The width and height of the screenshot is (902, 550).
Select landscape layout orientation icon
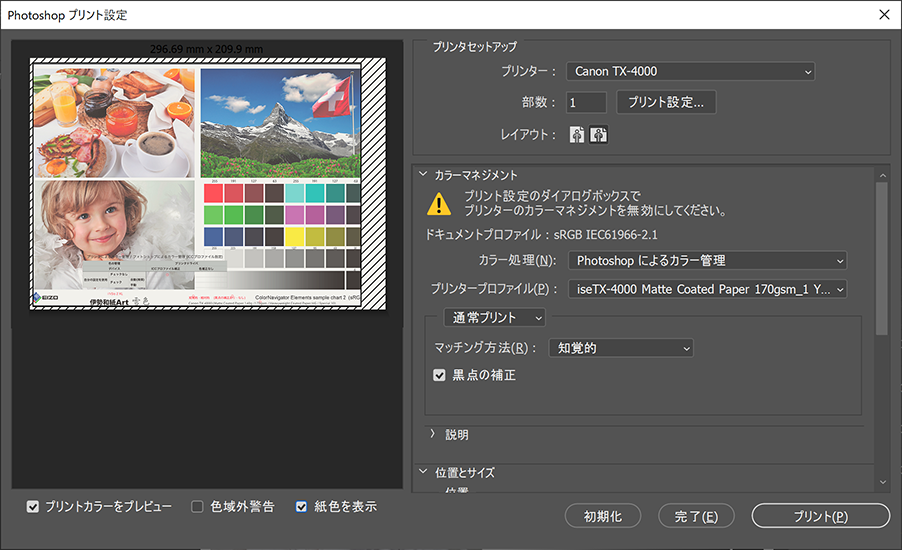point(598,135)
